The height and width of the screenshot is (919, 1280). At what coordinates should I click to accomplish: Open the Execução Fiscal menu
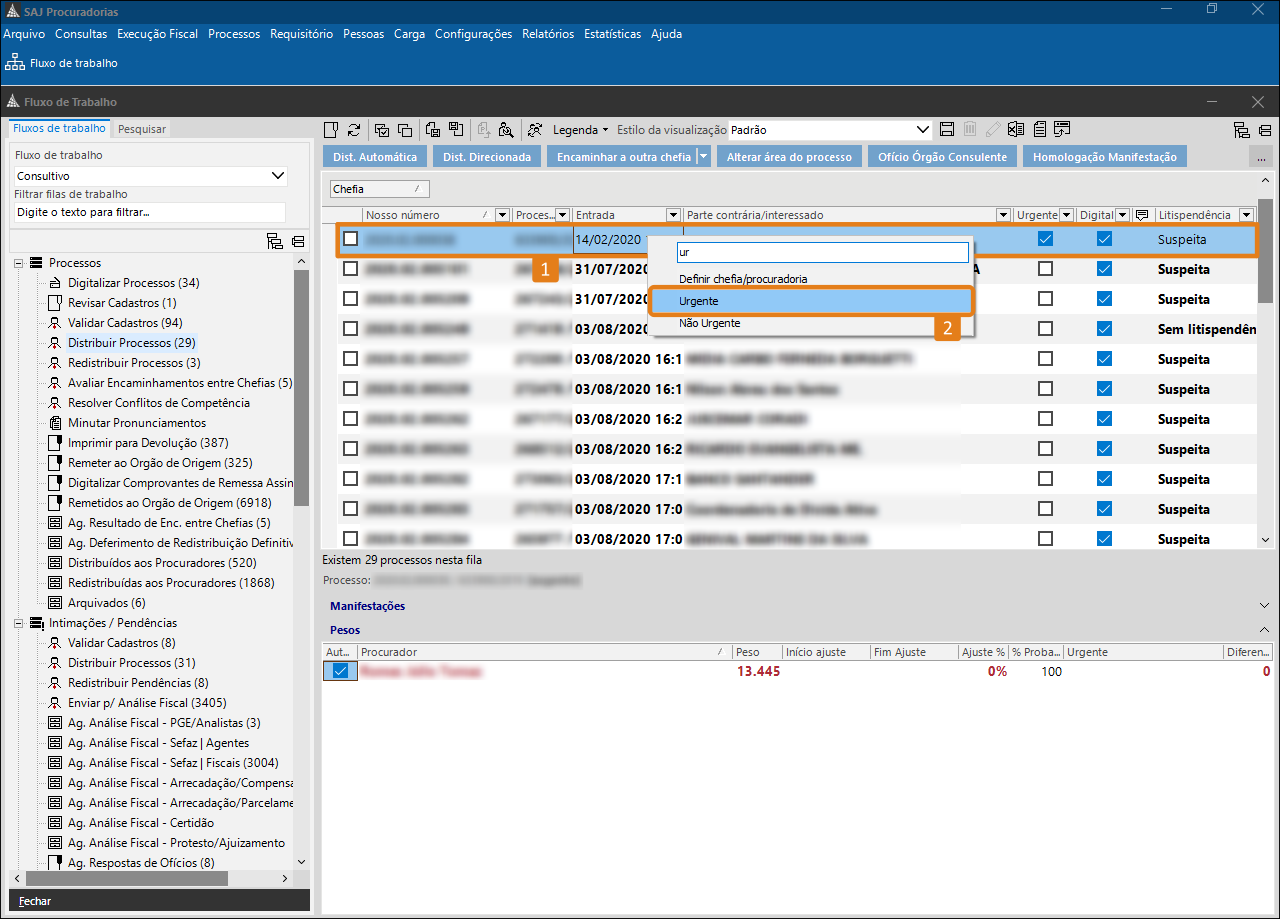click(x=157, y=34)
